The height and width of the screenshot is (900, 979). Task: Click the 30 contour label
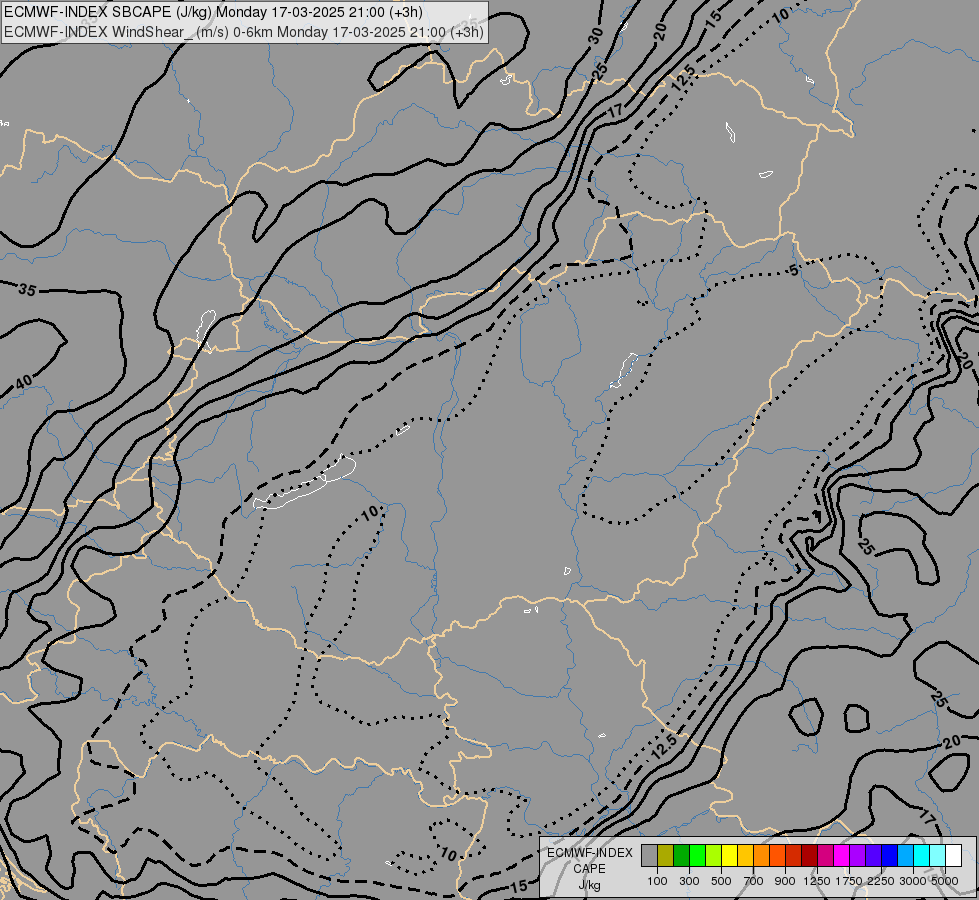coord(596,36)
